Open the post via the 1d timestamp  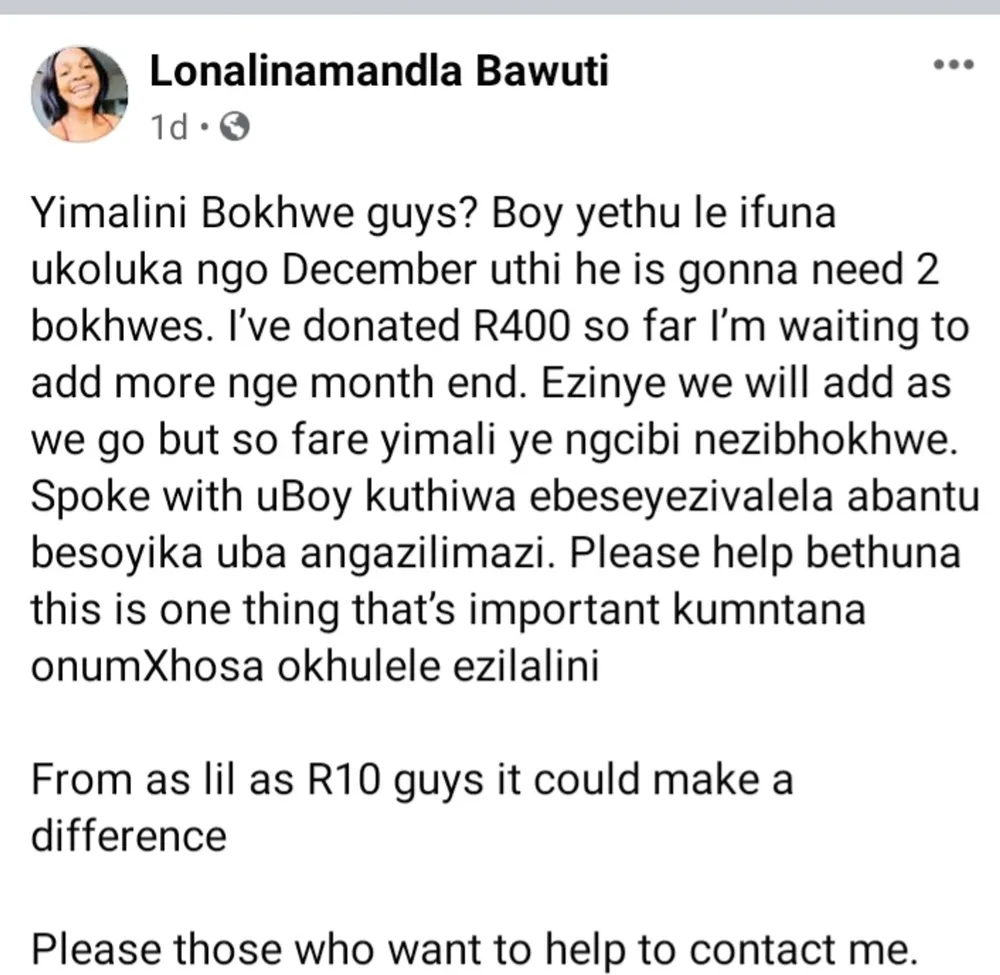pos(169,127)
